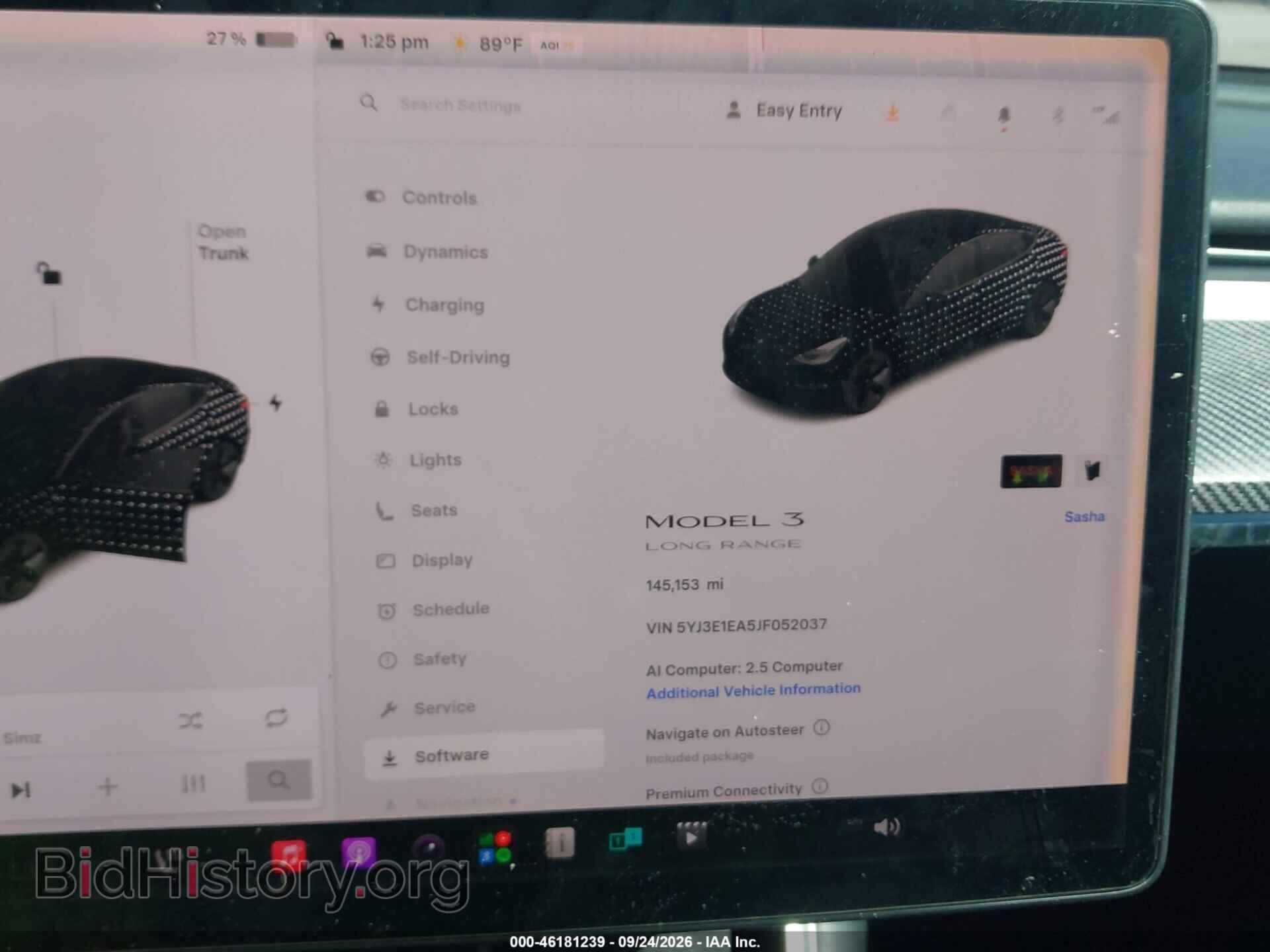
Task: Tap the icon next to wrap thumbnail
Action: (x=1092, y=471)
